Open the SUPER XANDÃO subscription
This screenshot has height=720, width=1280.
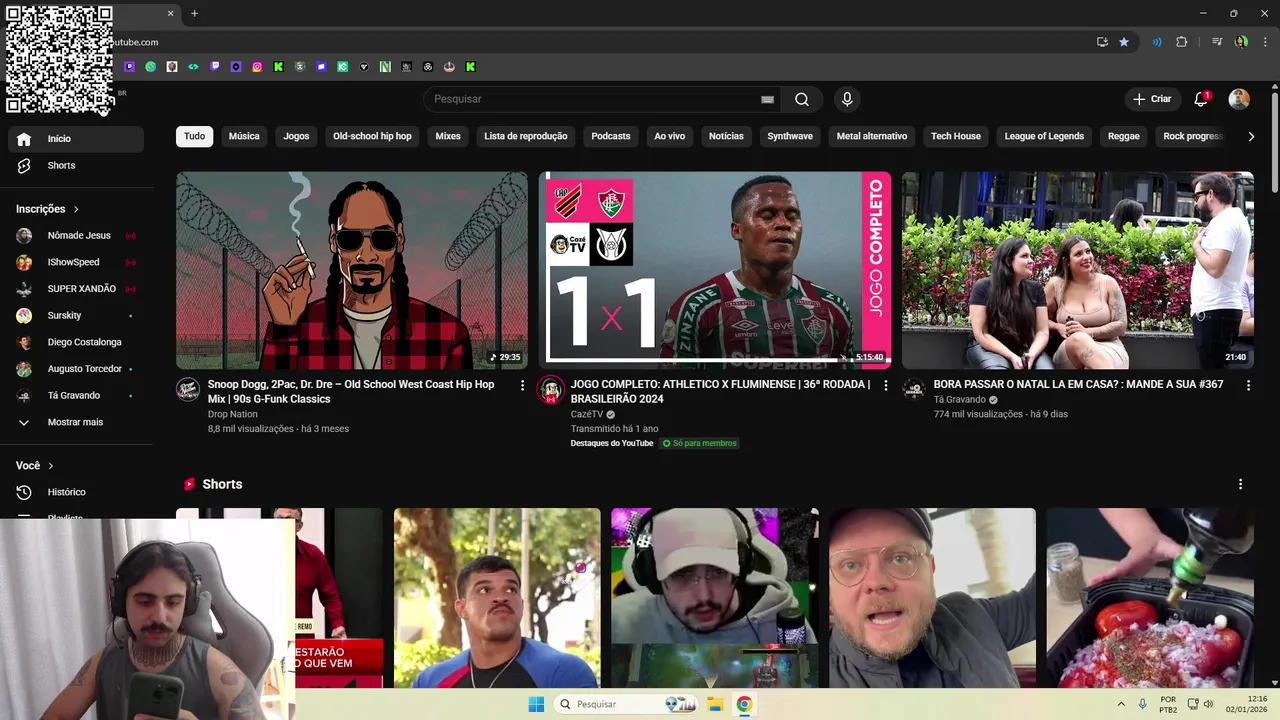click(76, 289)
